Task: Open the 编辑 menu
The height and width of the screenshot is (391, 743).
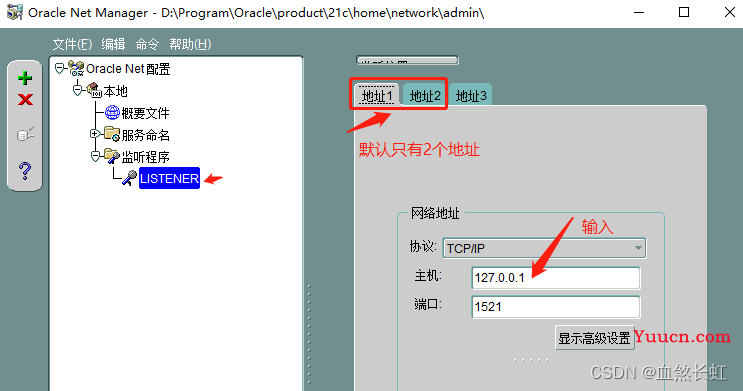Action: (x=113, y=44)
